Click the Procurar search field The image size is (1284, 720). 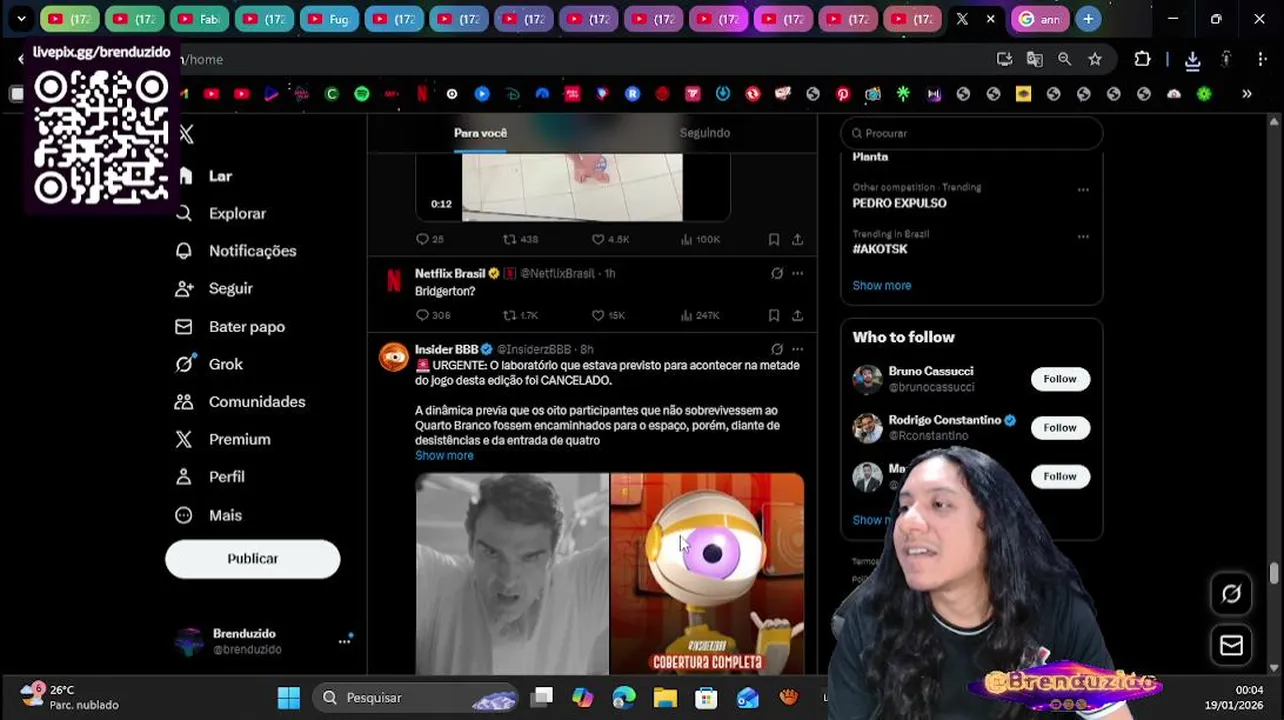coord(971,133)
